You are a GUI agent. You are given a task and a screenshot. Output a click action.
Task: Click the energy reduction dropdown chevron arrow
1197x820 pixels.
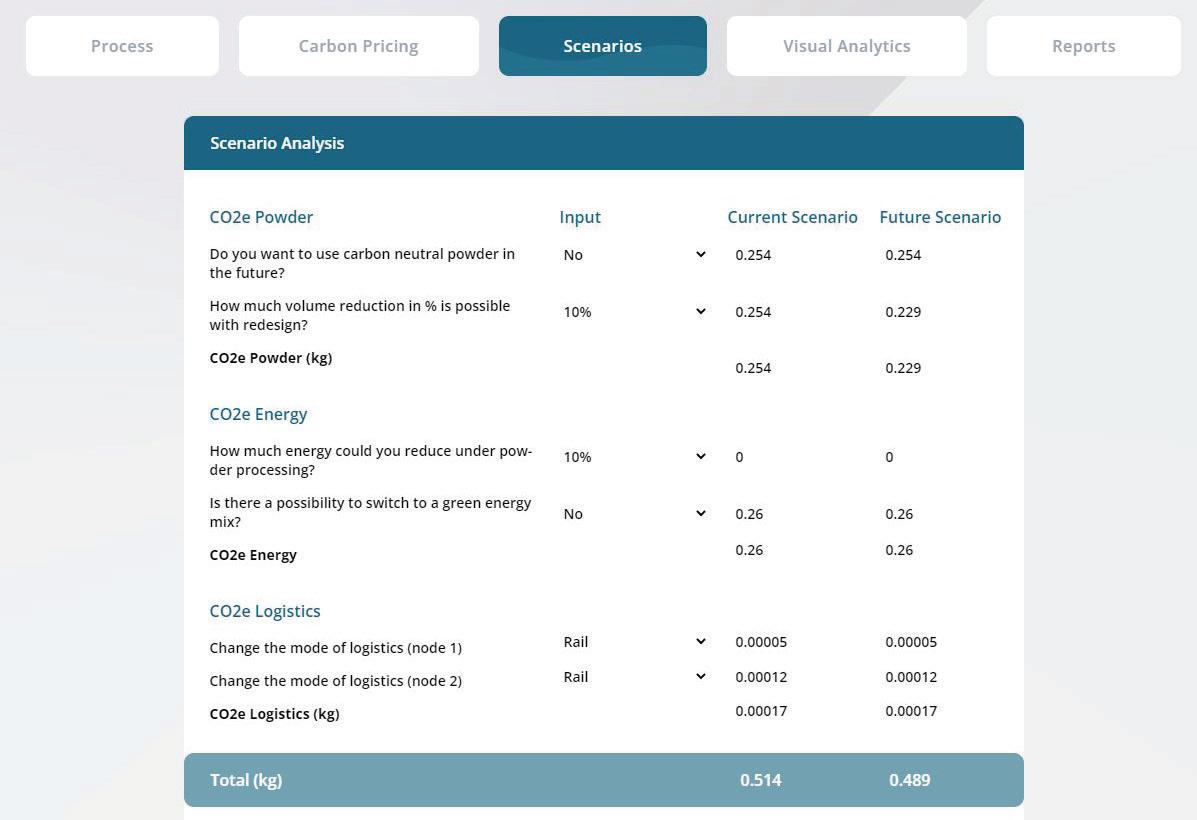[x=701, y=457]
